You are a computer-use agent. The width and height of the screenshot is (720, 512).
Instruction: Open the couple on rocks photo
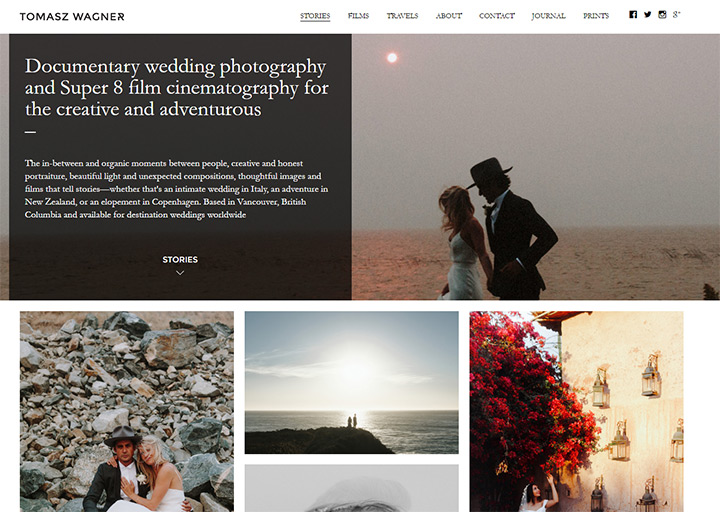[127, 411]
